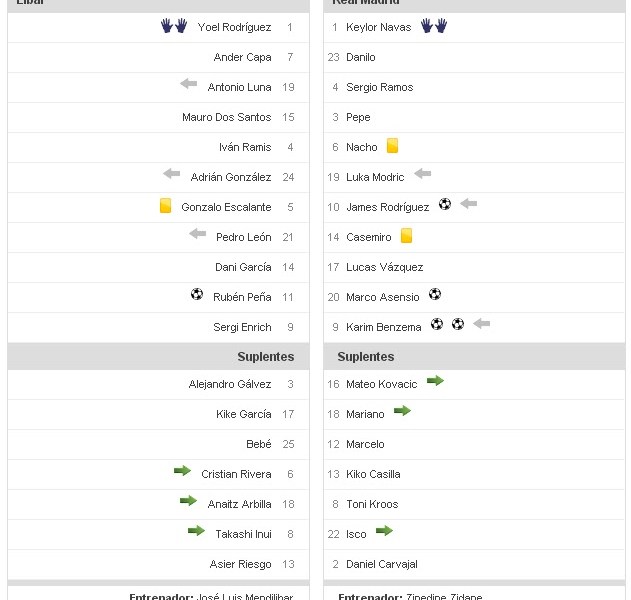Open Sergio Ramos player profile
Viewport: 631px width, 600px height.
tap(379, 87)
